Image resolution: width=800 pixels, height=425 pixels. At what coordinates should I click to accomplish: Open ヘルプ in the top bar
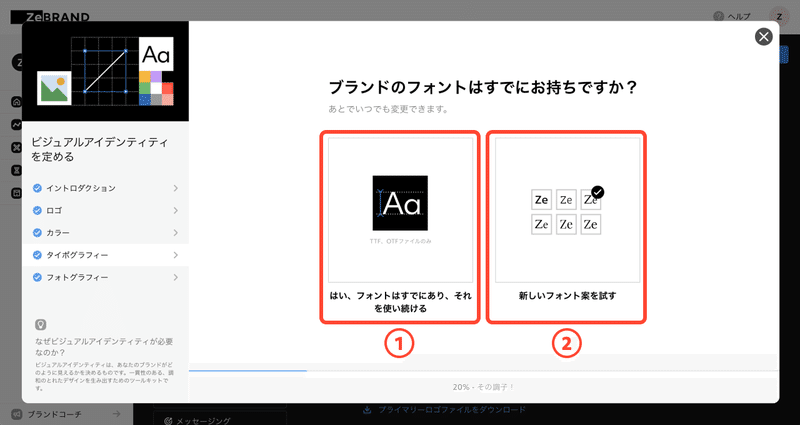click(732, 16)
